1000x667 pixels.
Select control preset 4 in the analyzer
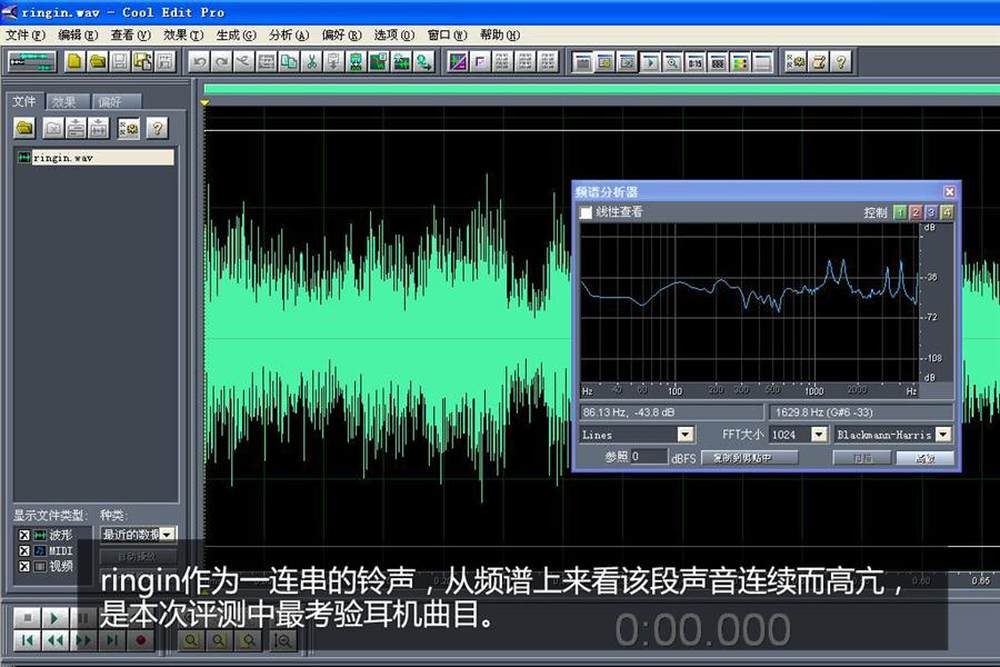click(946, 212)
